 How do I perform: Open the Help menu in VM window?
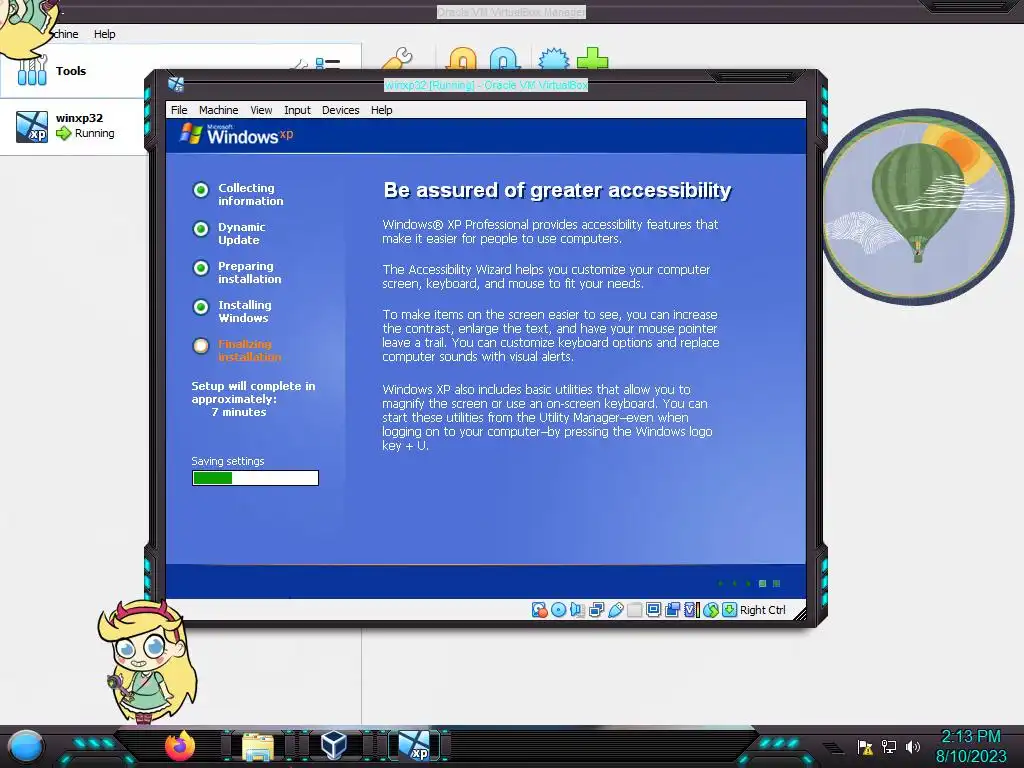click(x=381, y=110)
